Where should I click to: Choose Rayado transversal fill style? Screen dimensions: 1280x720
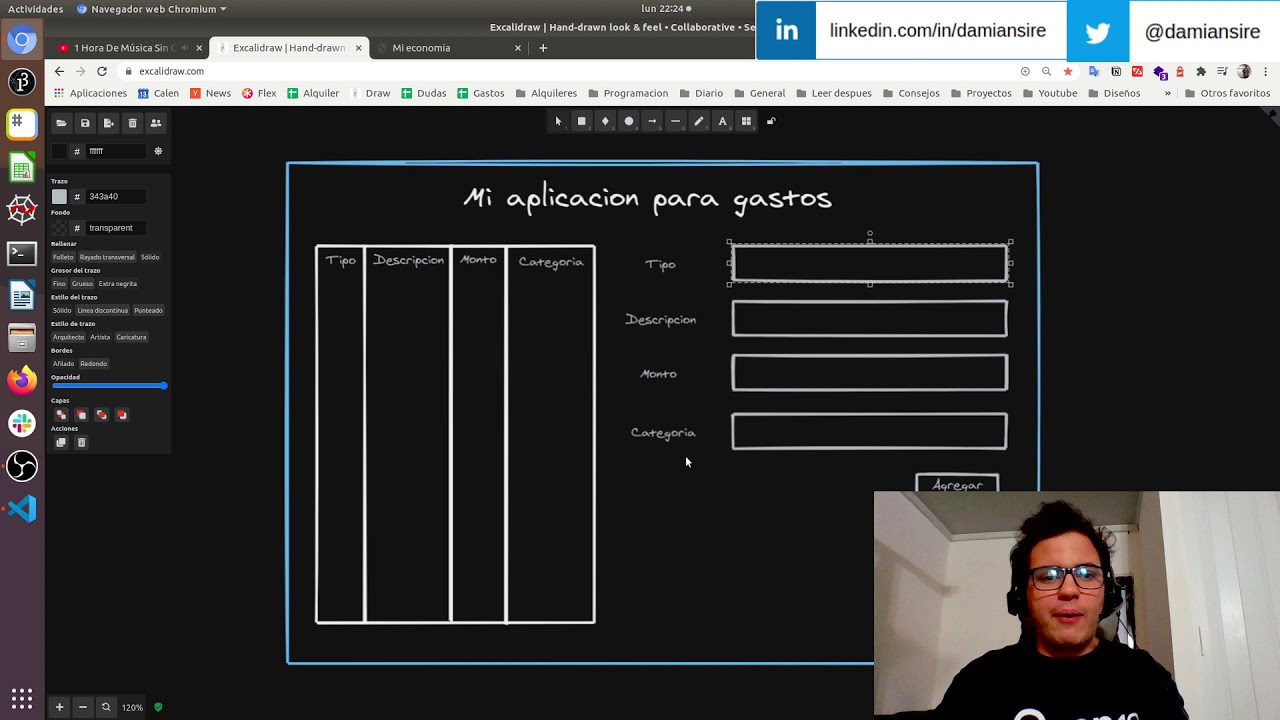point(107,257)
